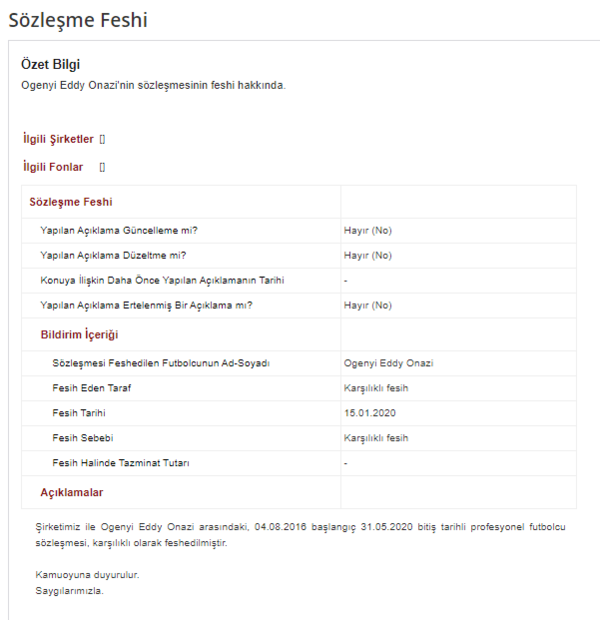Click the İlgili Şirketler label

click(58, 139)
